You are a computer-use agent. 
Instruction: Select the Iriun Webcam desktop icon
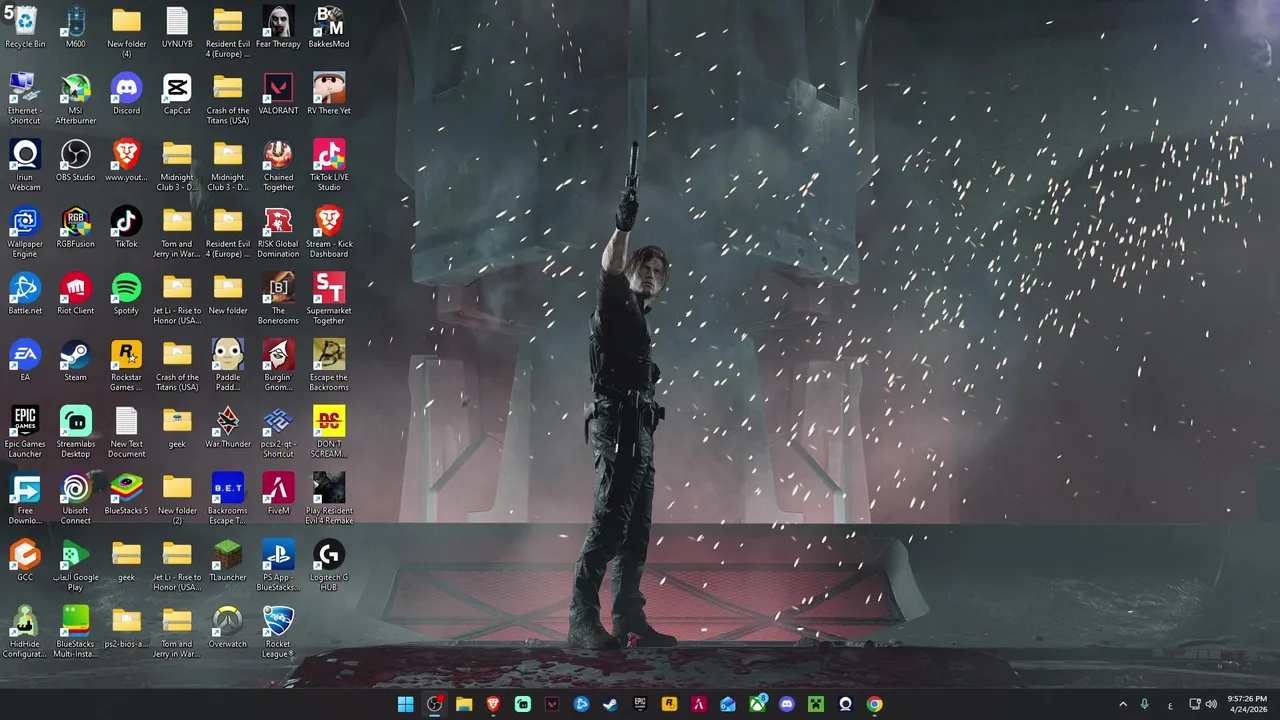click(x=25, y=165)
